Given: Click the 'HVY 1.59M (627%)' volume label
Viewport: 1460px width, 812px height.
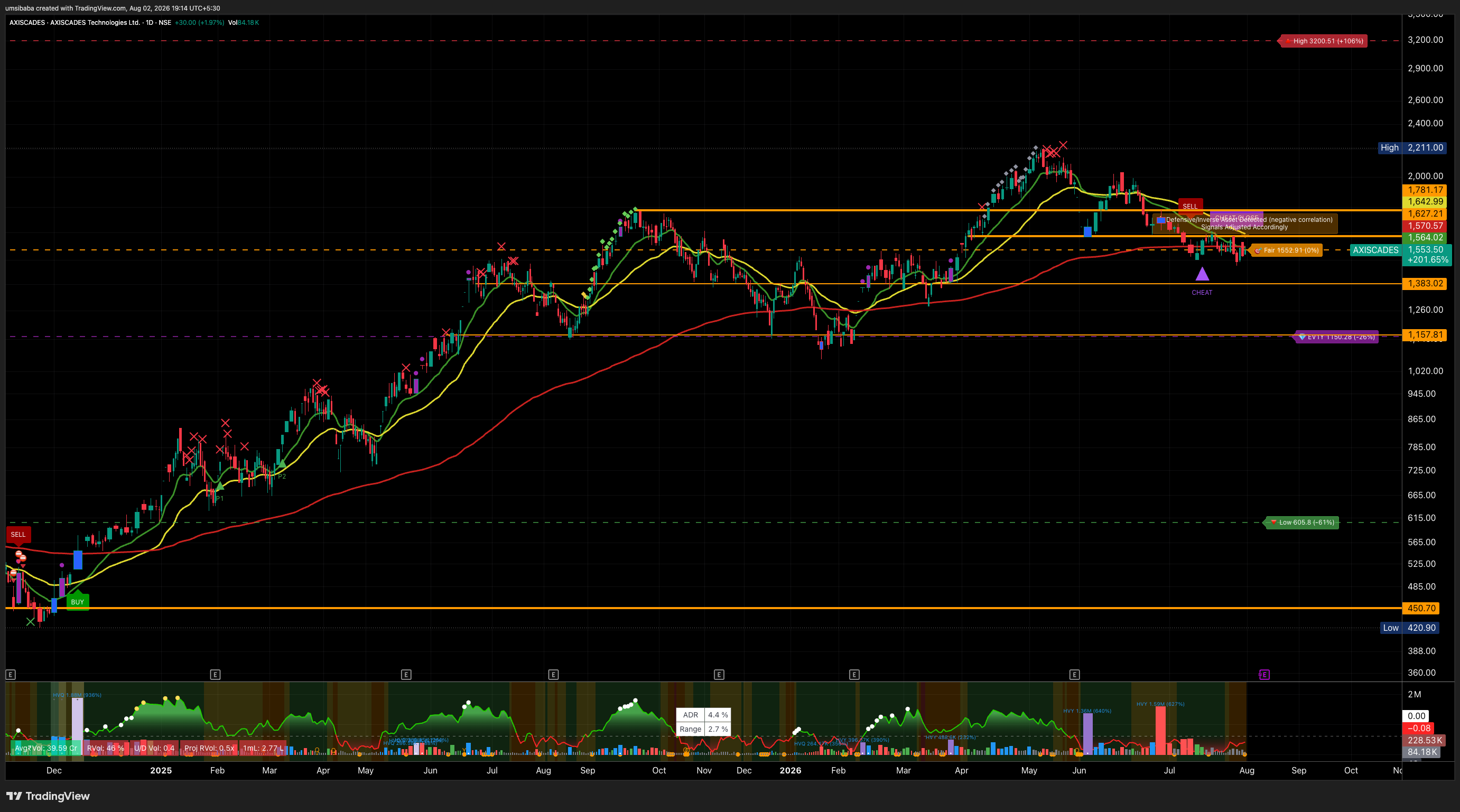Looking at the screenshot, I should (1160, 704).
